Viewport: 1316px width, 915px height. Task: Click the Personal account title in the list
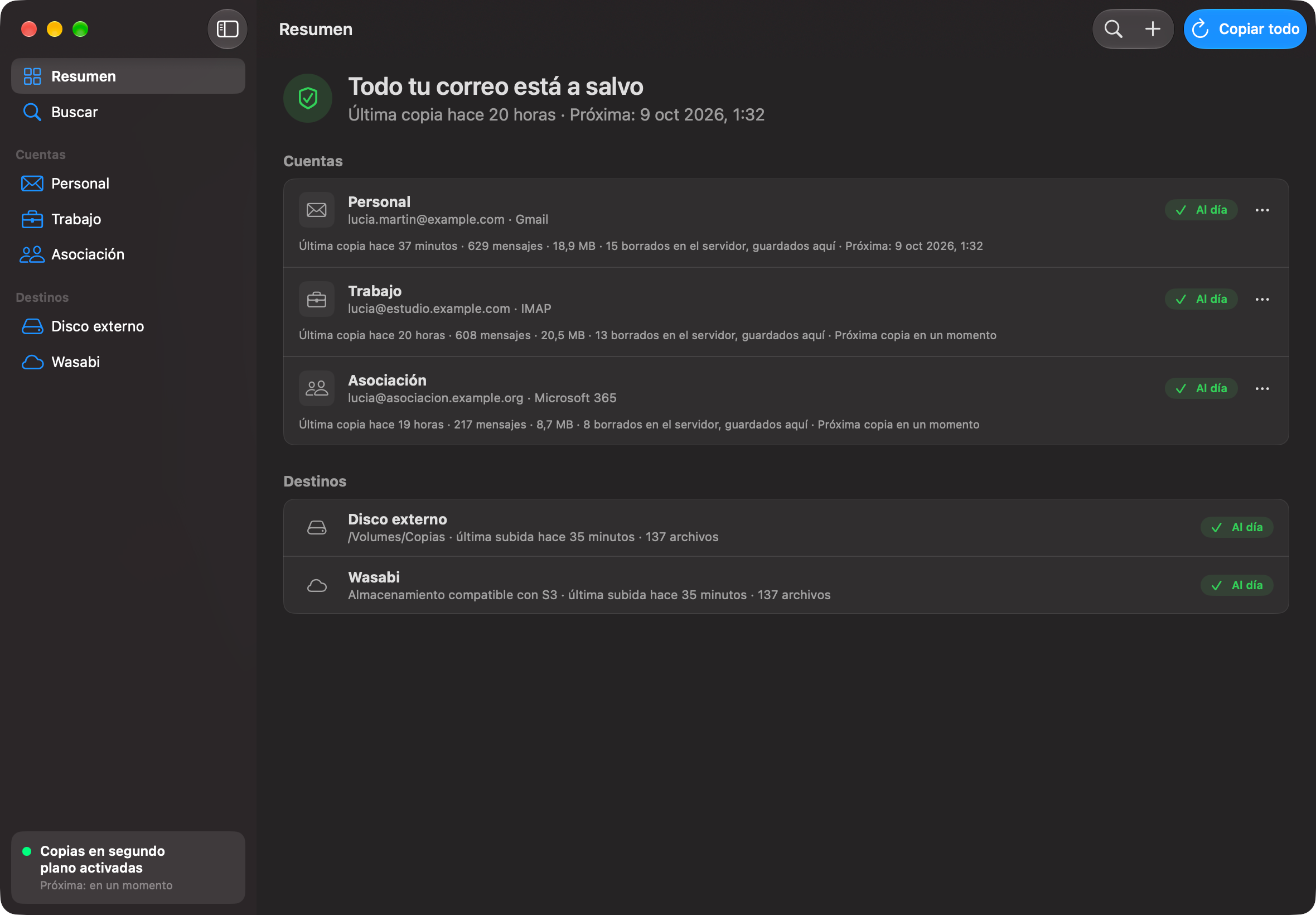[379, 202]
